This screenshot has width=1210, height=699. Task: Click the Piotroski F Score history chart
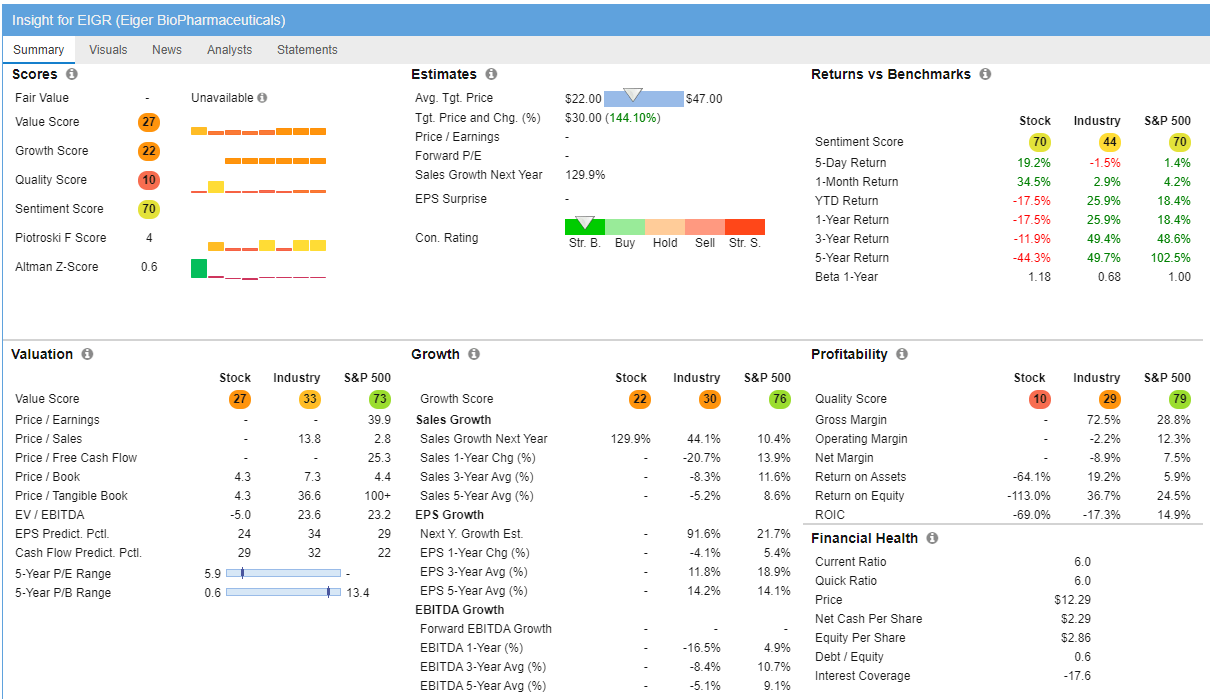pyautogui.click(x=266, y=245)
